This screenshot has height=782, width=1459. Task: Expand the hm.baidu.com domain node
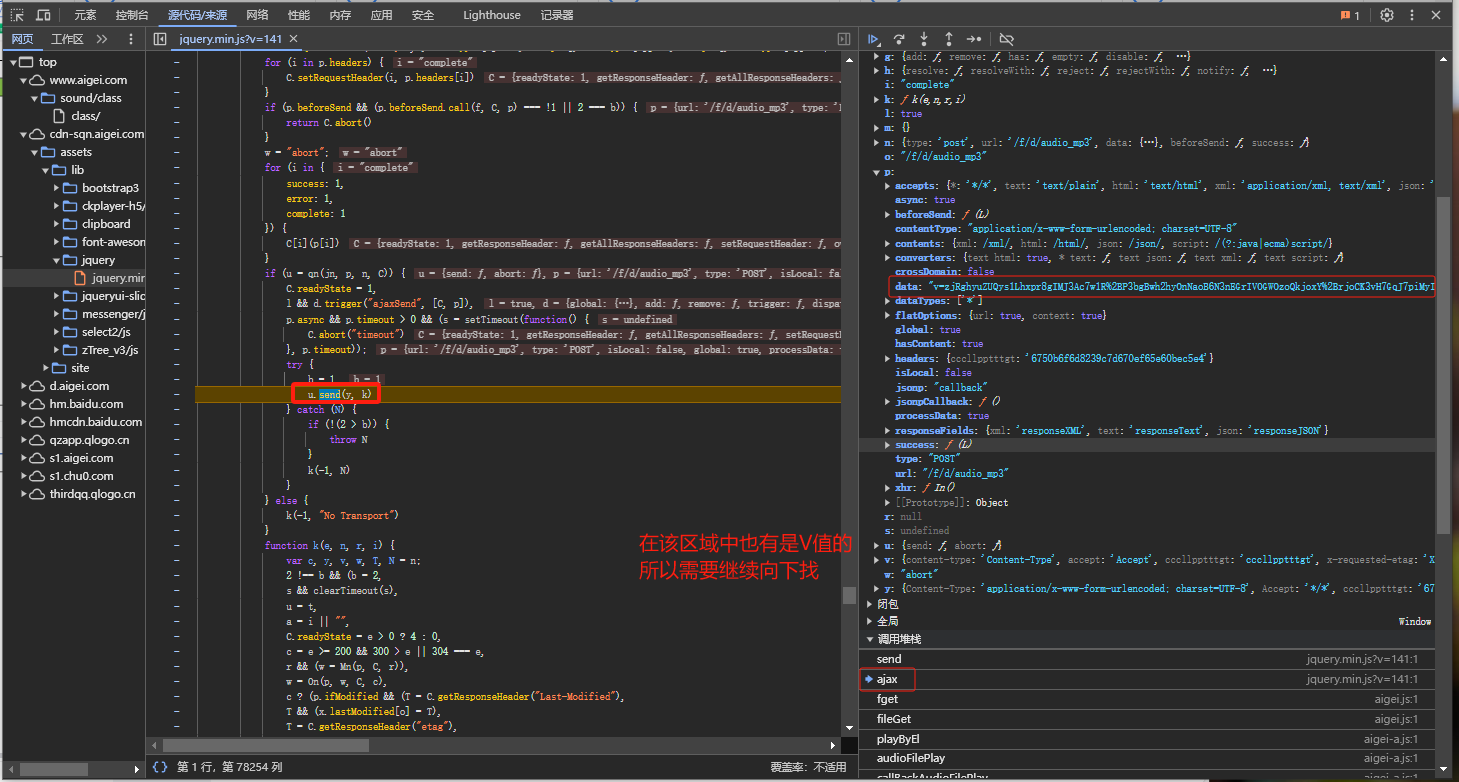[25, 404]
